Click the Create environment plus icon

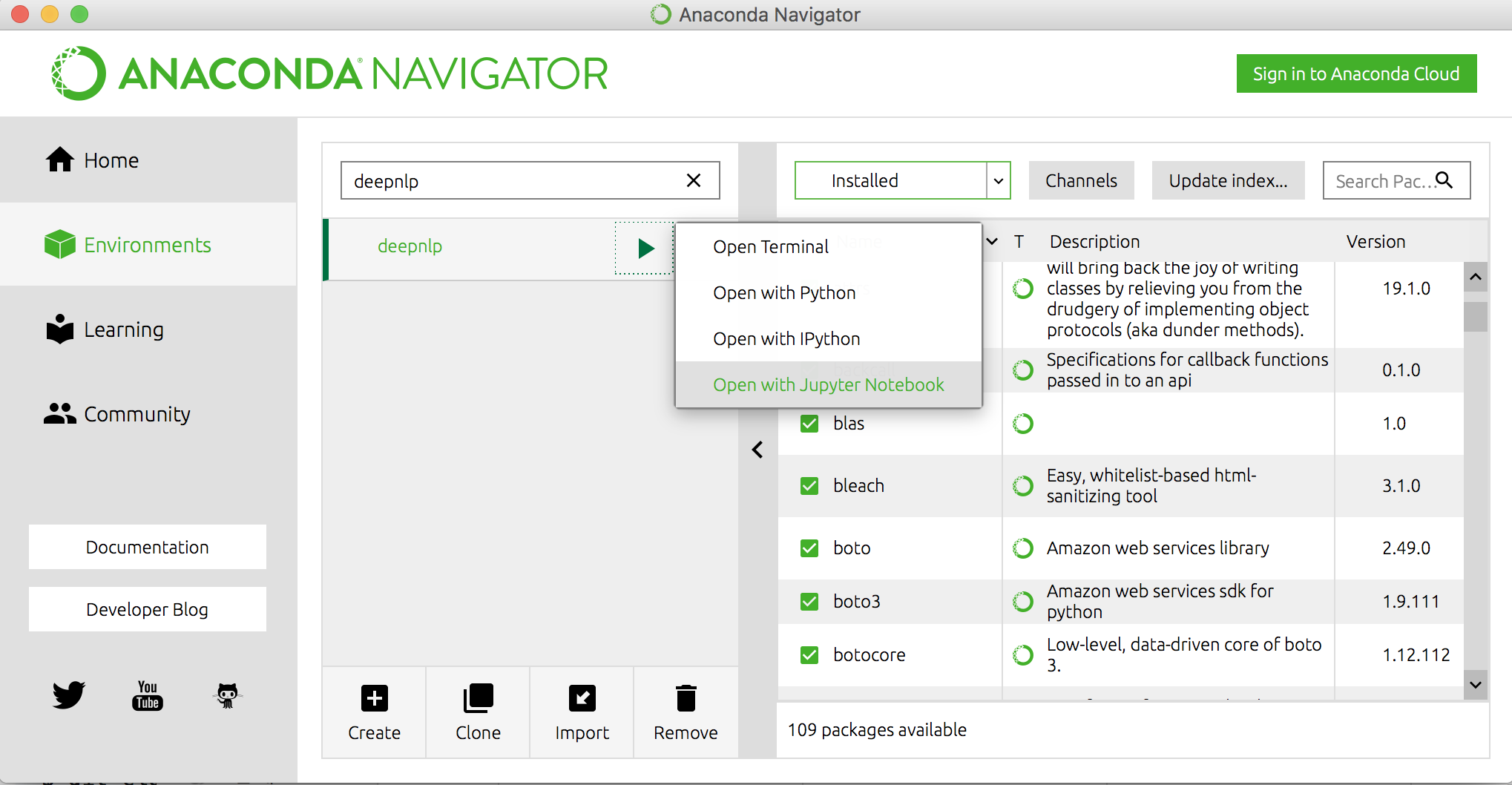click(x=375, y=698)
